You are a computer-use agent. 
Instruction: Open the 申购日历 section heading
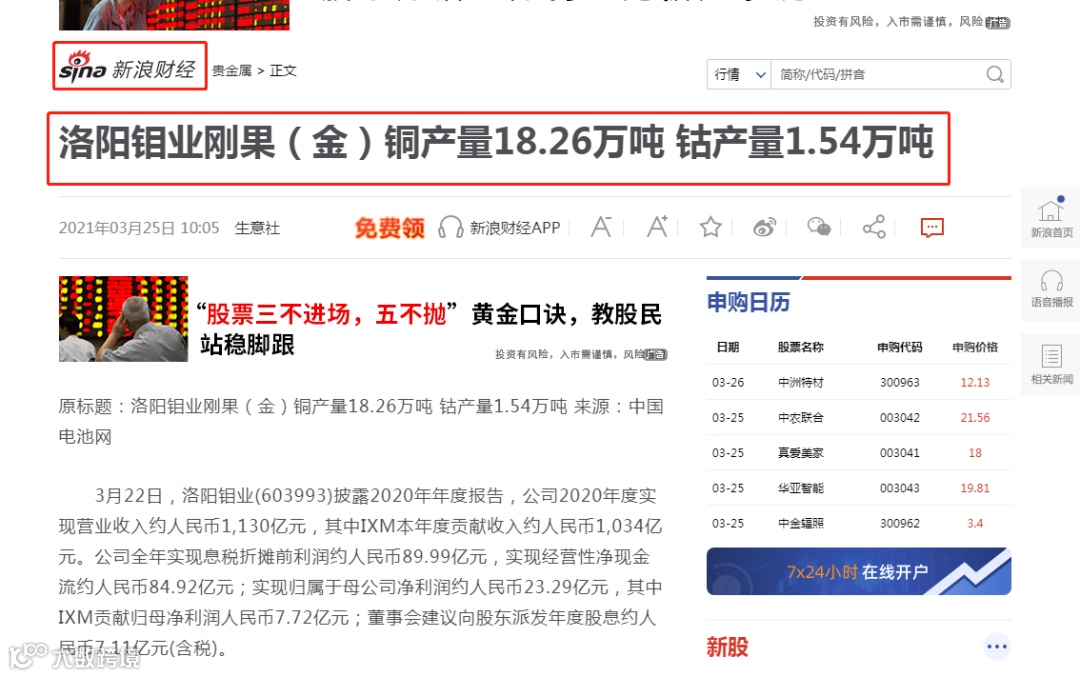pos(749,302)
